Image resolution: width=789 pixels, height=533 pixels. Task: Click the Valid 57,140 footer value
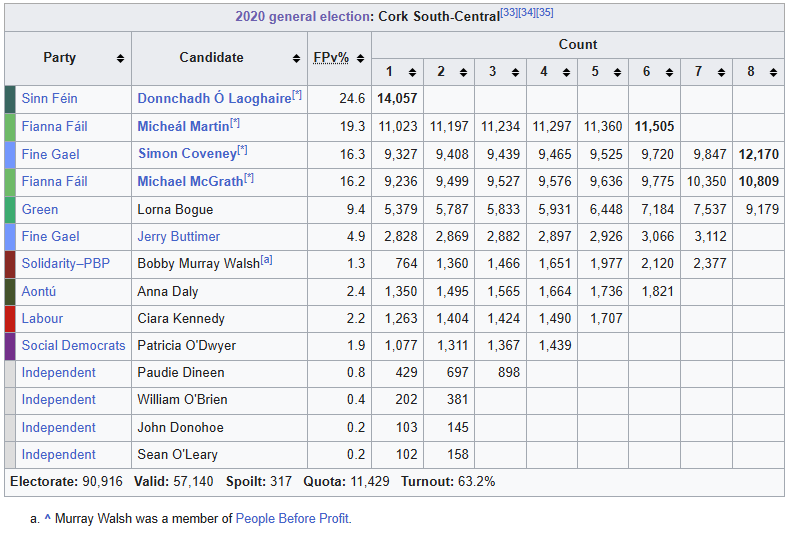click(193, 482)
